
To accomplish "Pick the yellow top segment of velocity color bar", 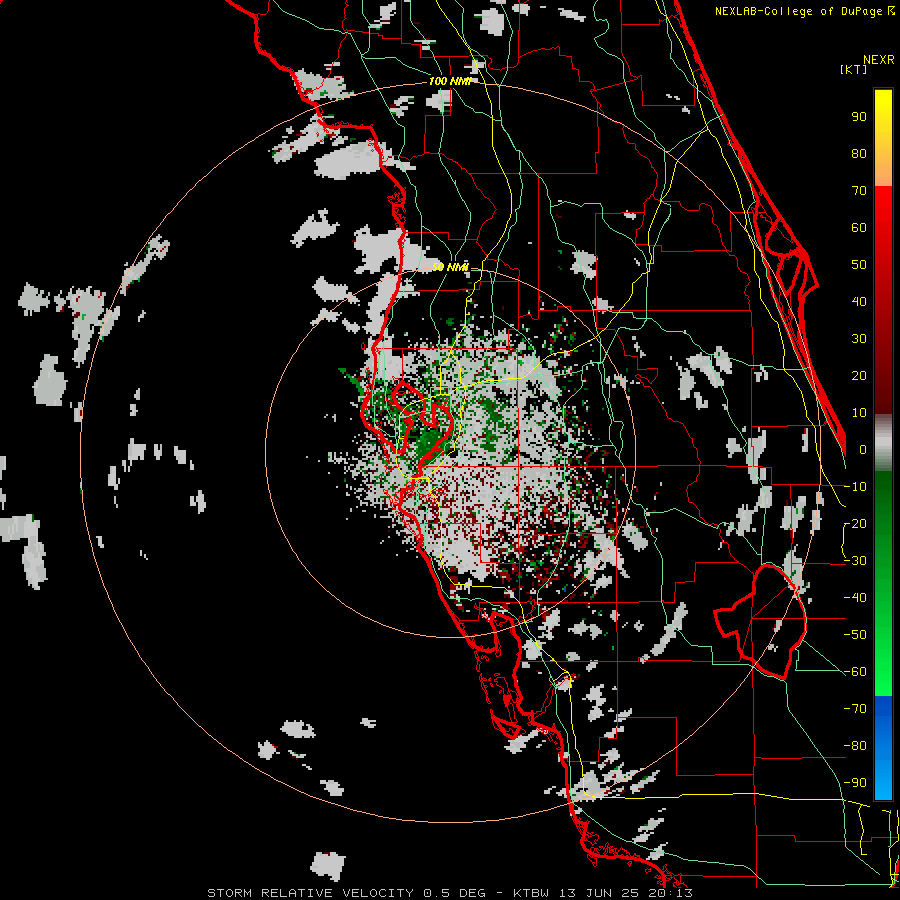I will click(883, 138).
